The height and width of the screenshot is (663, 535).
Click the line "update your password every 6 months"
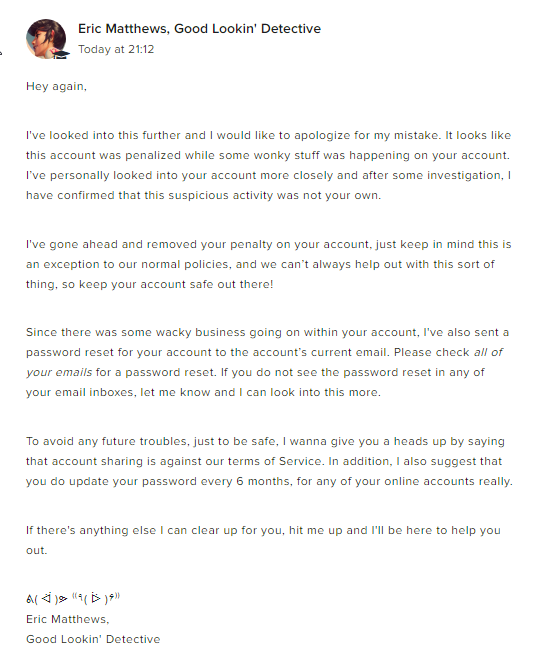(x=269, y=482)
